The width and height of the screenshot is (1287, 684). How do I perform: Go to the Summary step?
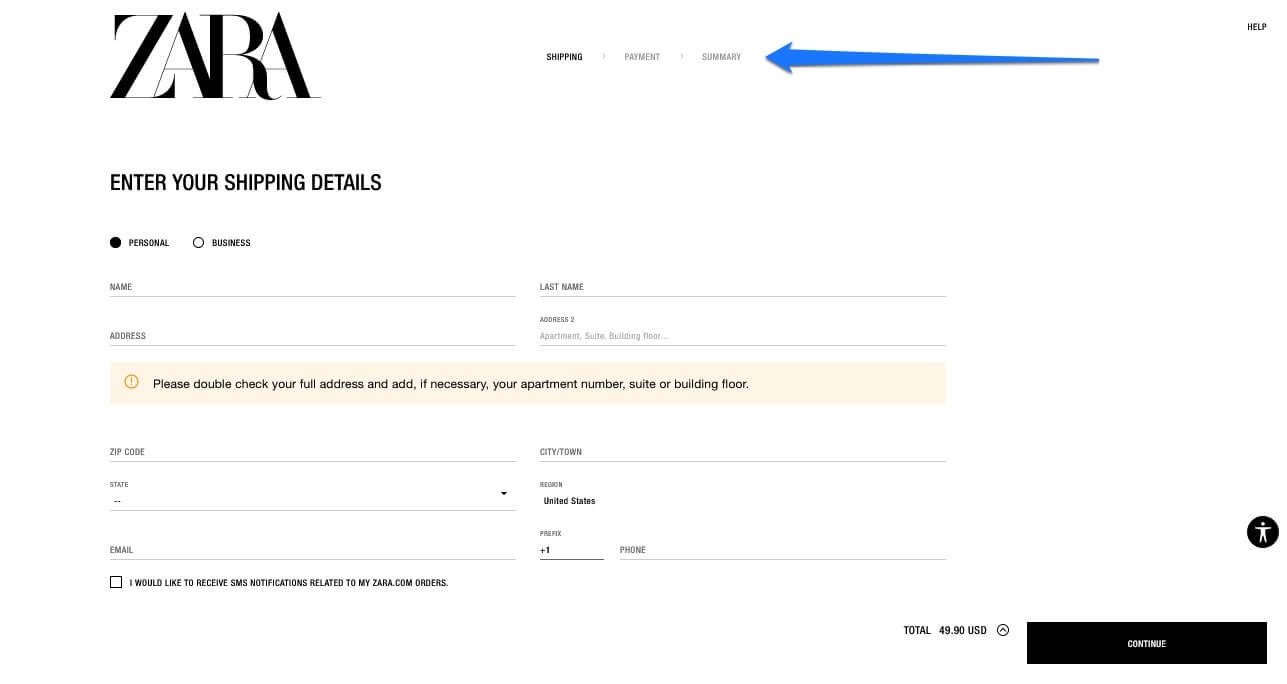pos(721,57)
